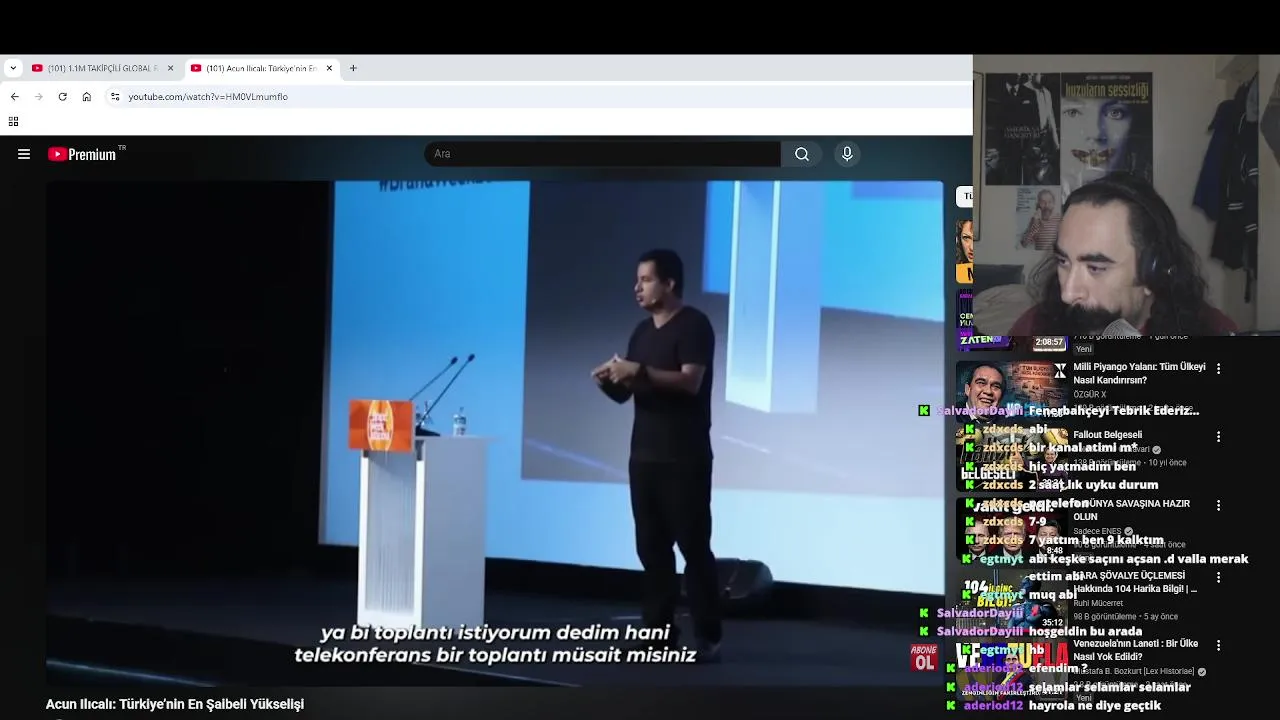1280x720 pixels.
Task: Go back with browser back arrow
Action: click(14, 97)
